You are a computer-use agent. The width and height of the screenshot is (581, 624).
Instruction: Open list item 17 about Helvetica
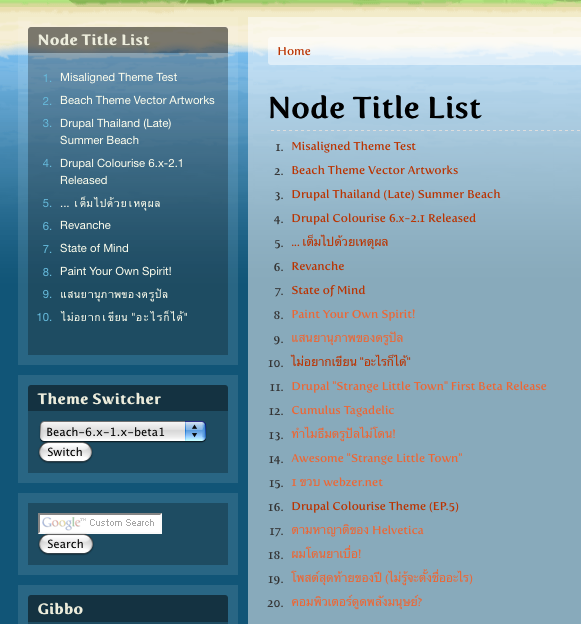point(357,530)
